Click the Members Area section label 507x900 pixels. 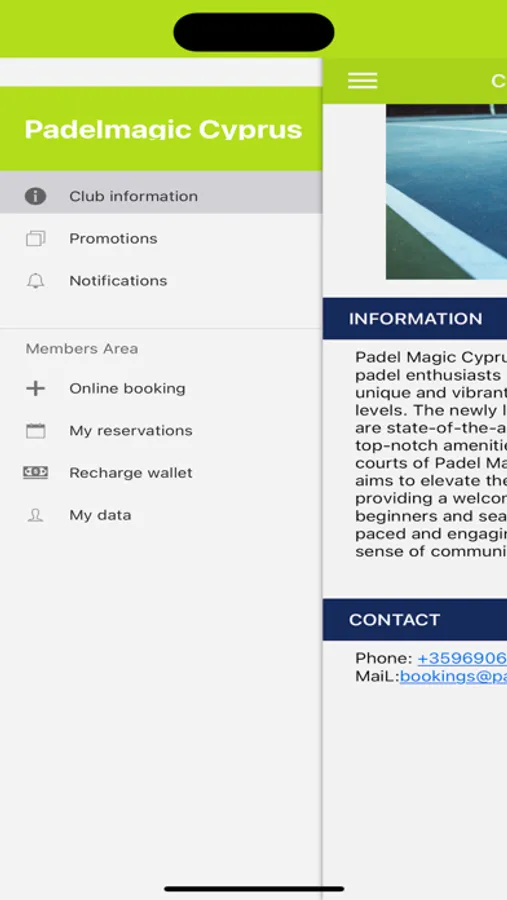tap(82, 349)
